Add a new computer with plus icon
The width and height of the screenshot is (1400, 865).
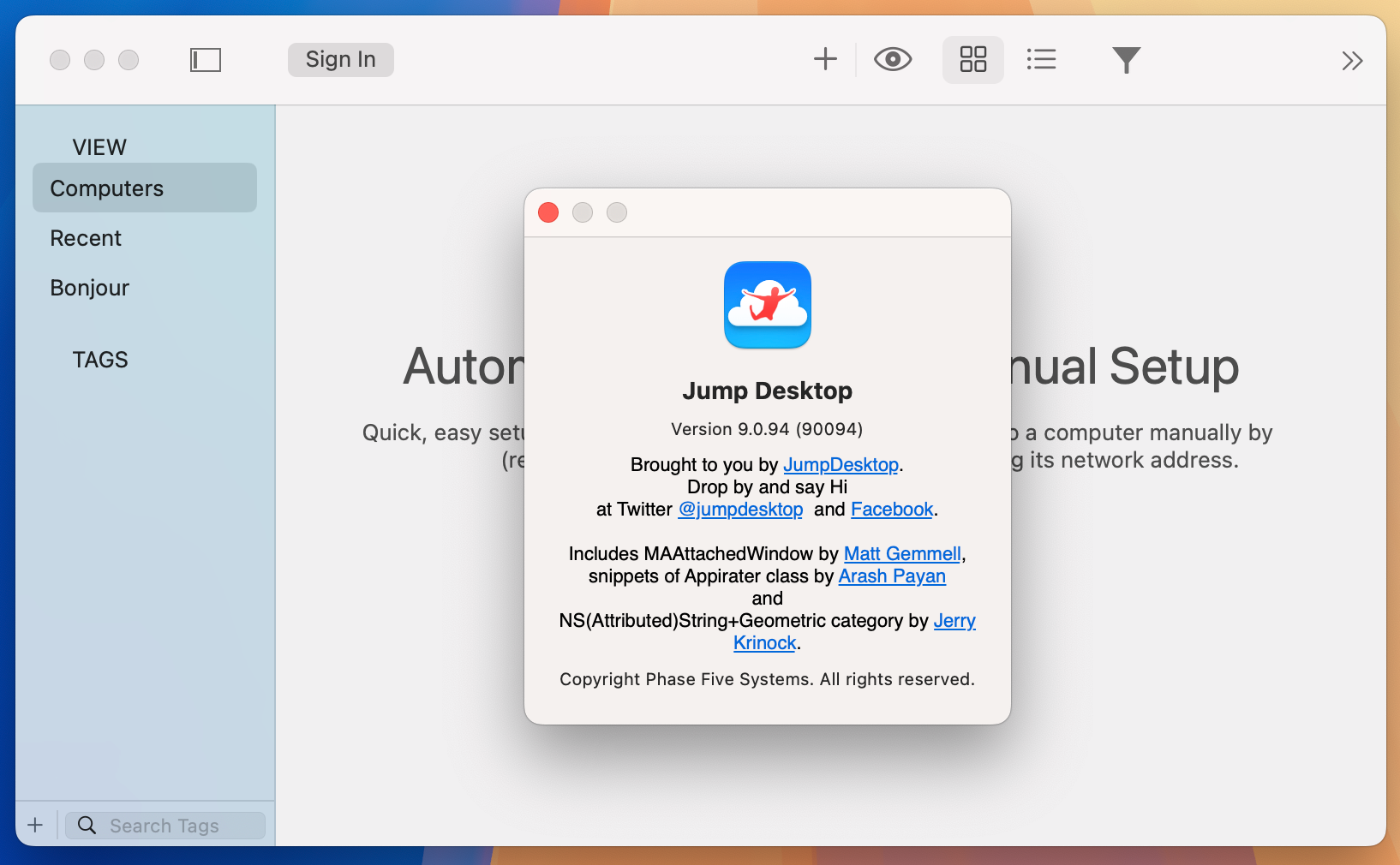[x=825, y=59]
